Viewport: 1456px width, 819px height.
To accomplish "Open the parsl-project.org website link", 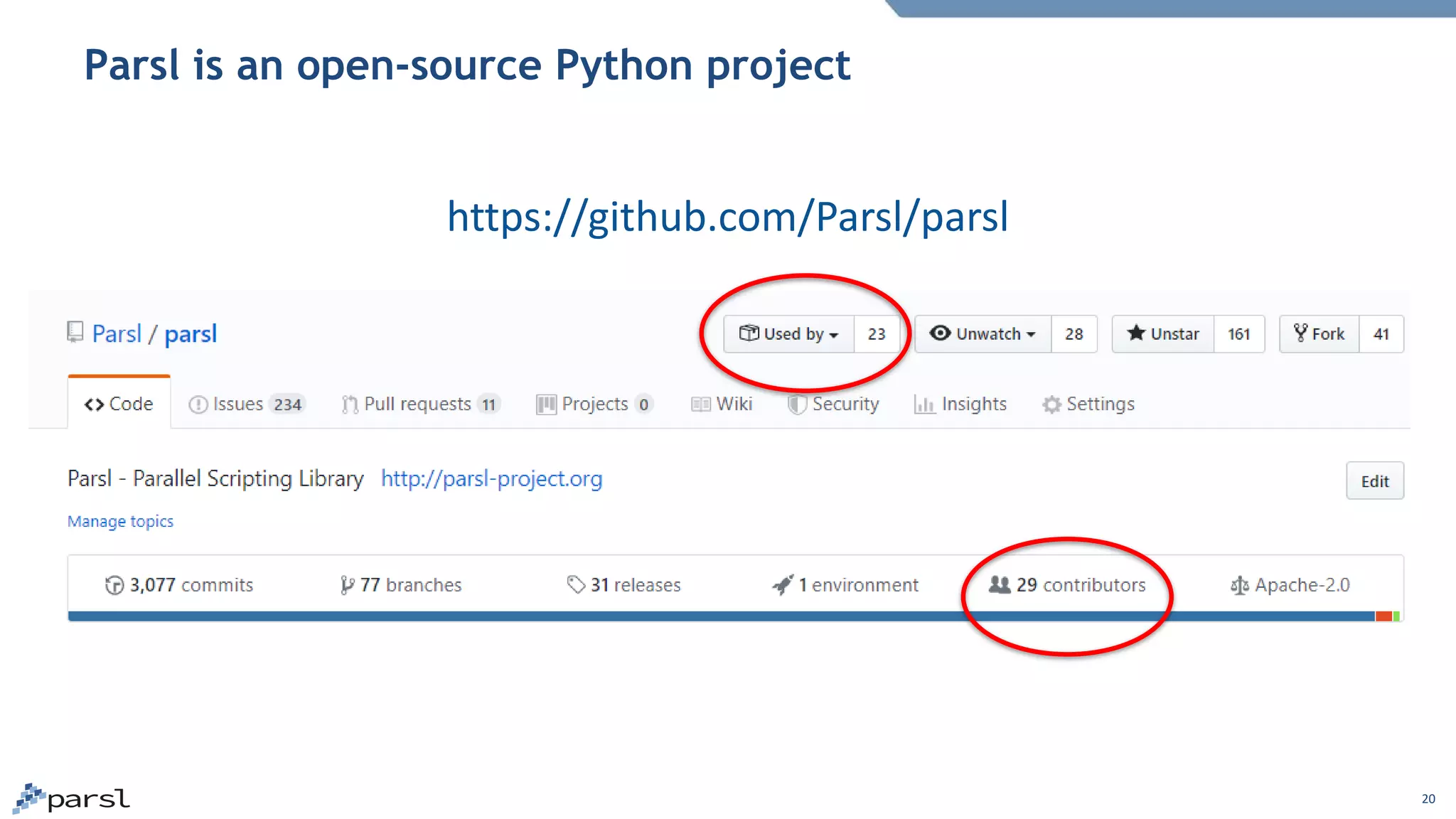I will pos(492,478).
